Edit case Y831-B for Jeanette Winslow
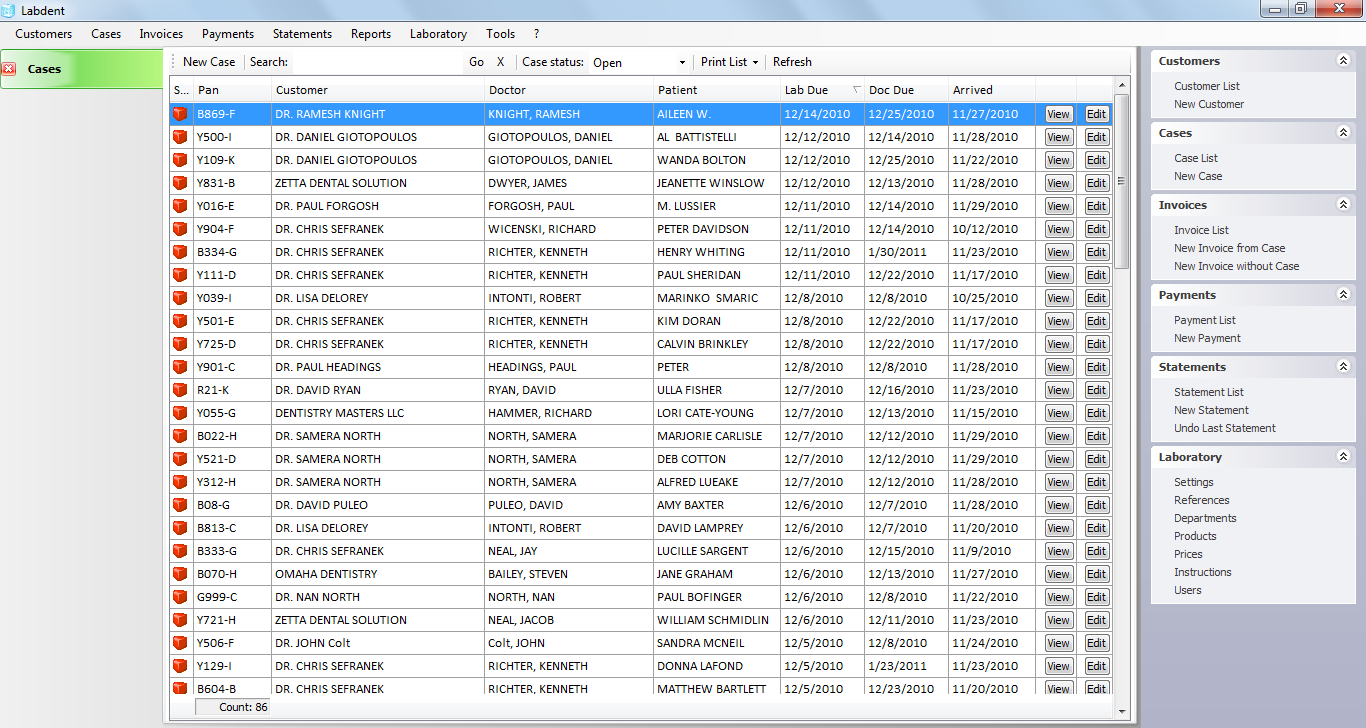The width and height of the screenshot is (1366, 728). [x=1097, y=183]
